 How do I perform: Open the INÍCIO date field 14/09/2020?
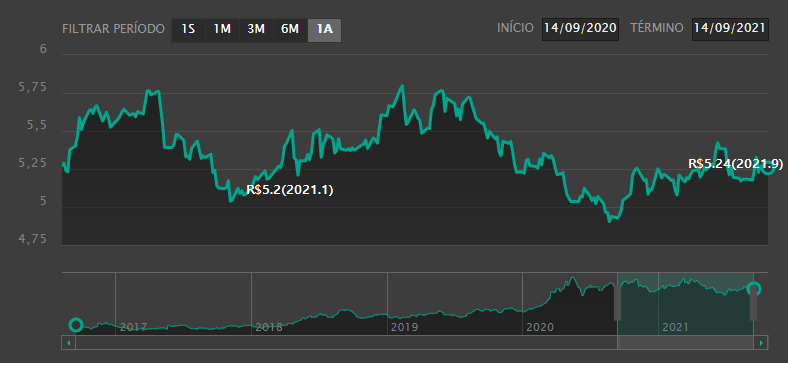coord(580,28)
